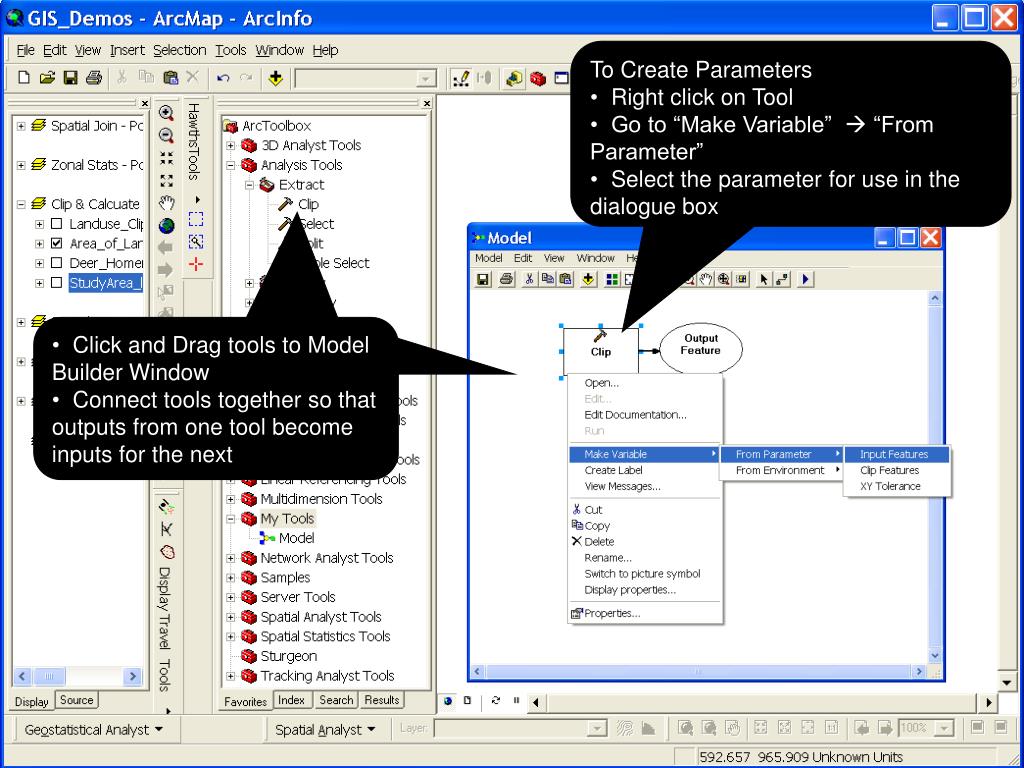The width and height of the screenshot is (1024, 768).
Task: Click the red crosshair HawthsTools icon
Action: click(196, 264)
